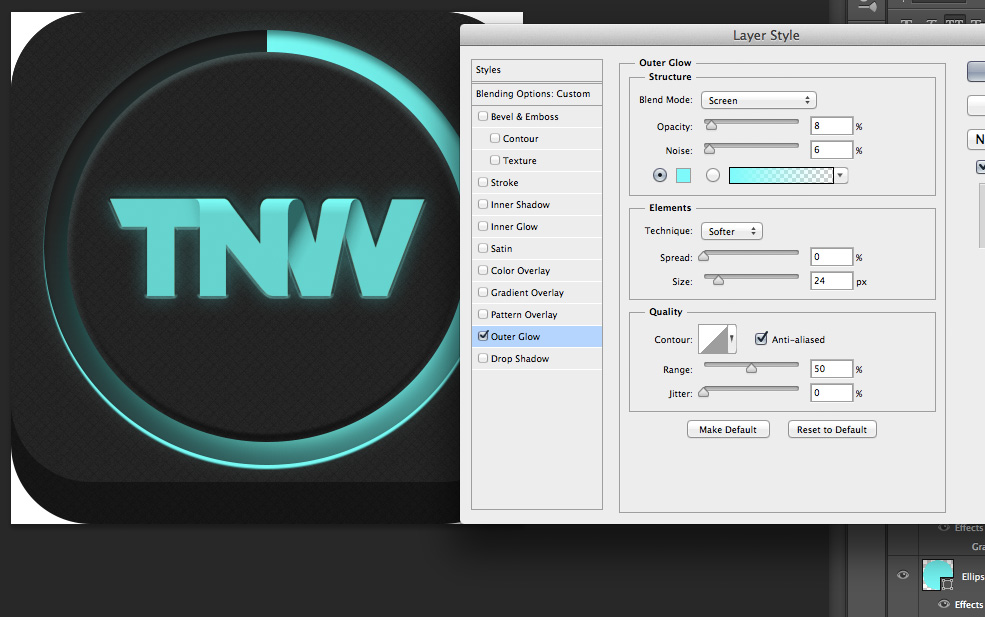The image size is (985, 617).
Task: Focus the Opacity percentage field
Action: (832, 126)
